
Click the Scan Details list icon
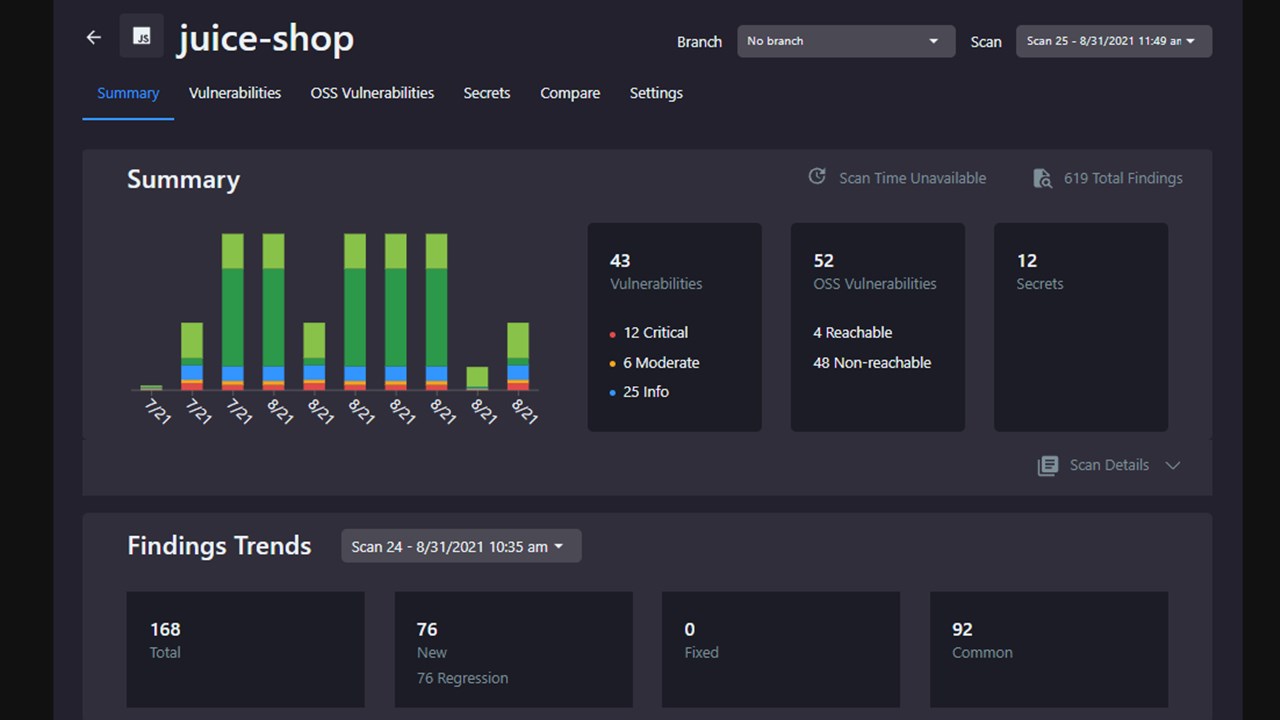coord(1047,465)
